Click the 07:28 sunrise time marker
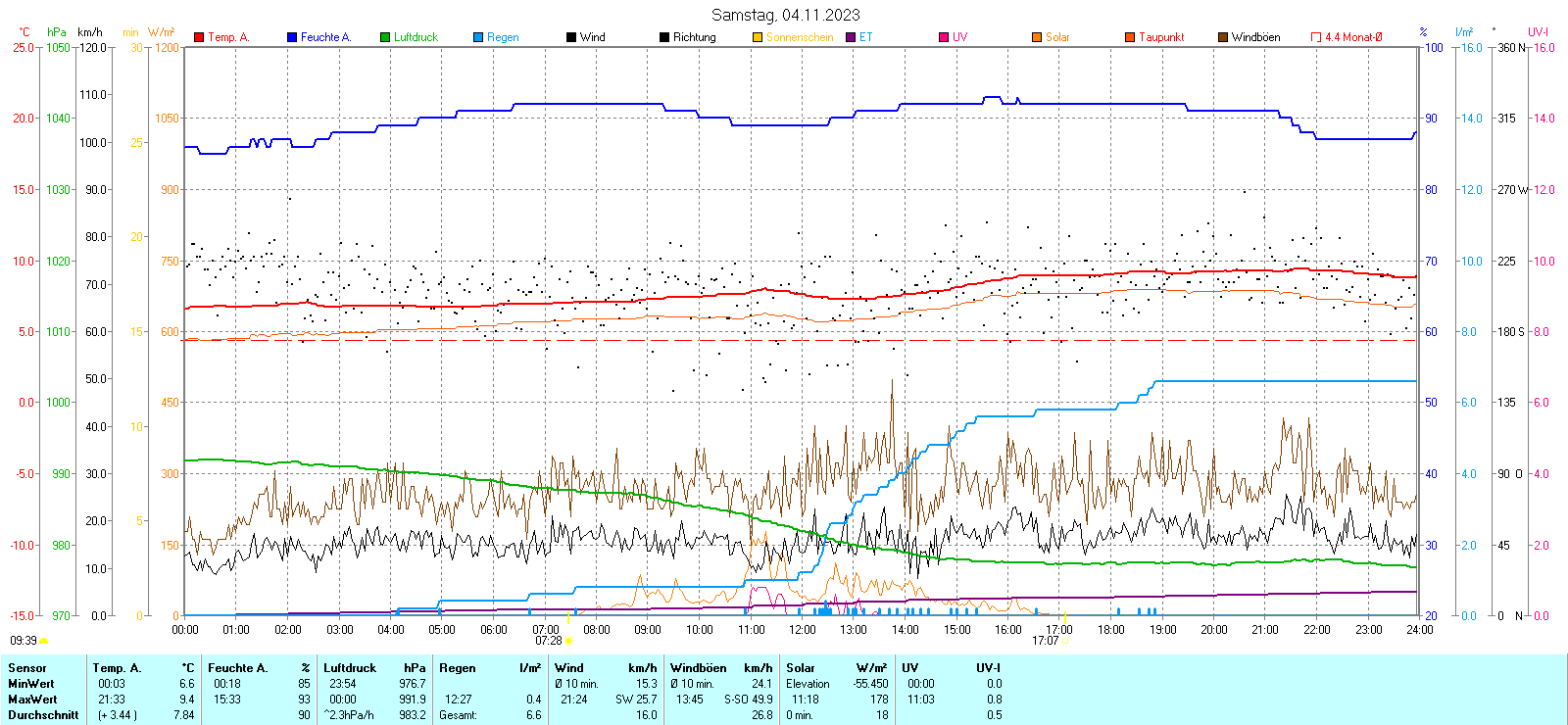Viewport: 1568px width, 725px height. 549,641
